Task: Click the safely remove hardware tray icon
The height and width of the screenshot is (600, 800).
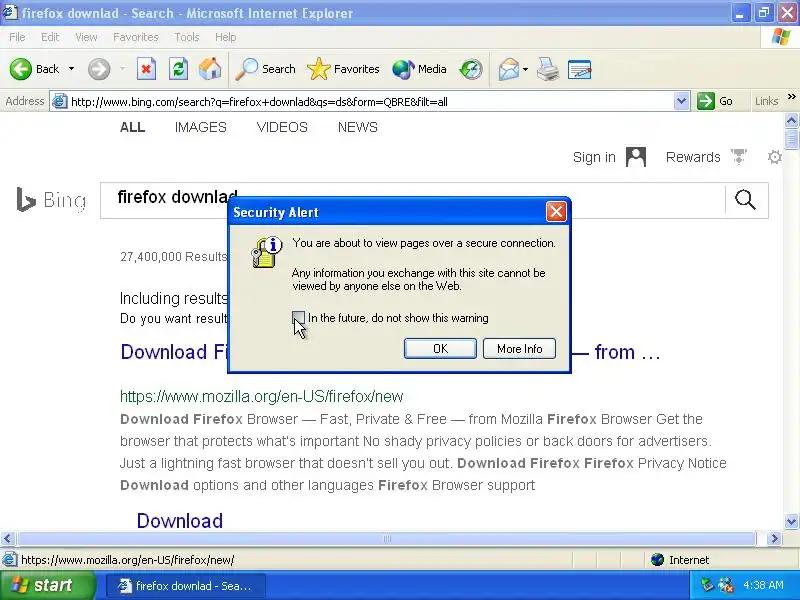Action: pos(707,585)
